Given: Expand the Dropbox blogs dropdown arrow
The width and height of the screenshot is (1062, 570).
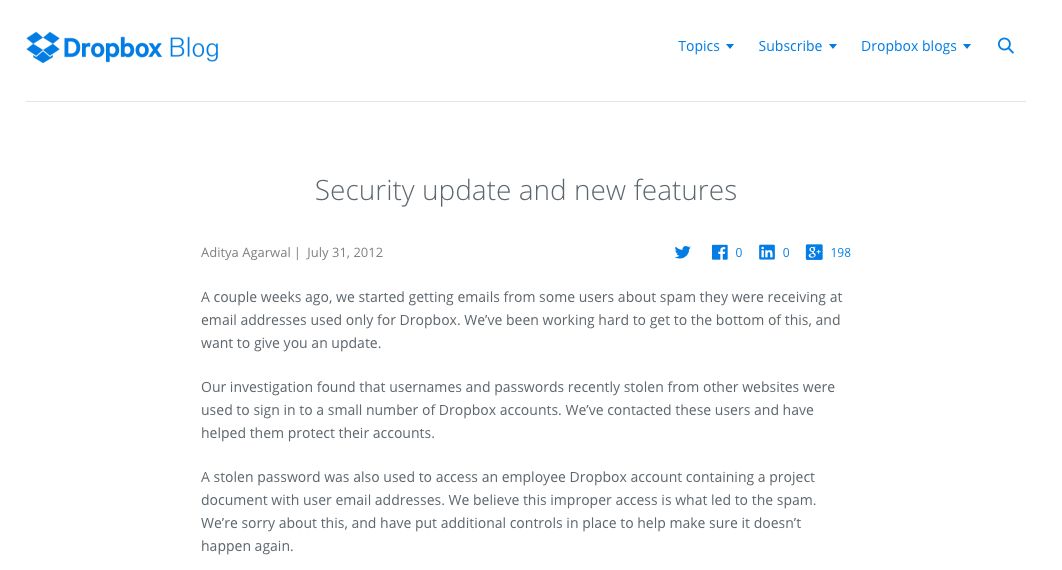Looking at the screenshot, I should 967,47.
